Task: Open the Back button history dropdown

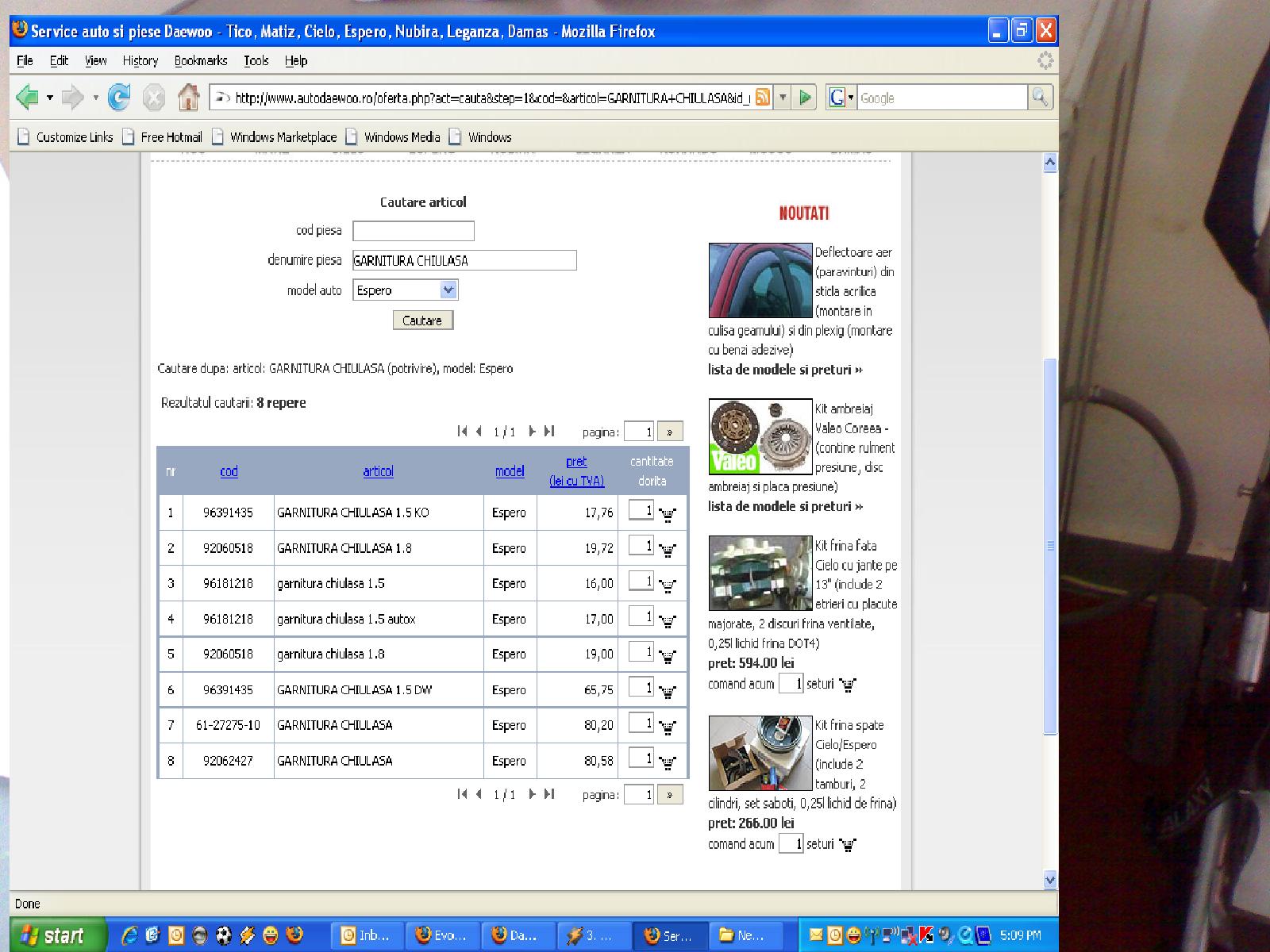Action: tap(50, 98)
